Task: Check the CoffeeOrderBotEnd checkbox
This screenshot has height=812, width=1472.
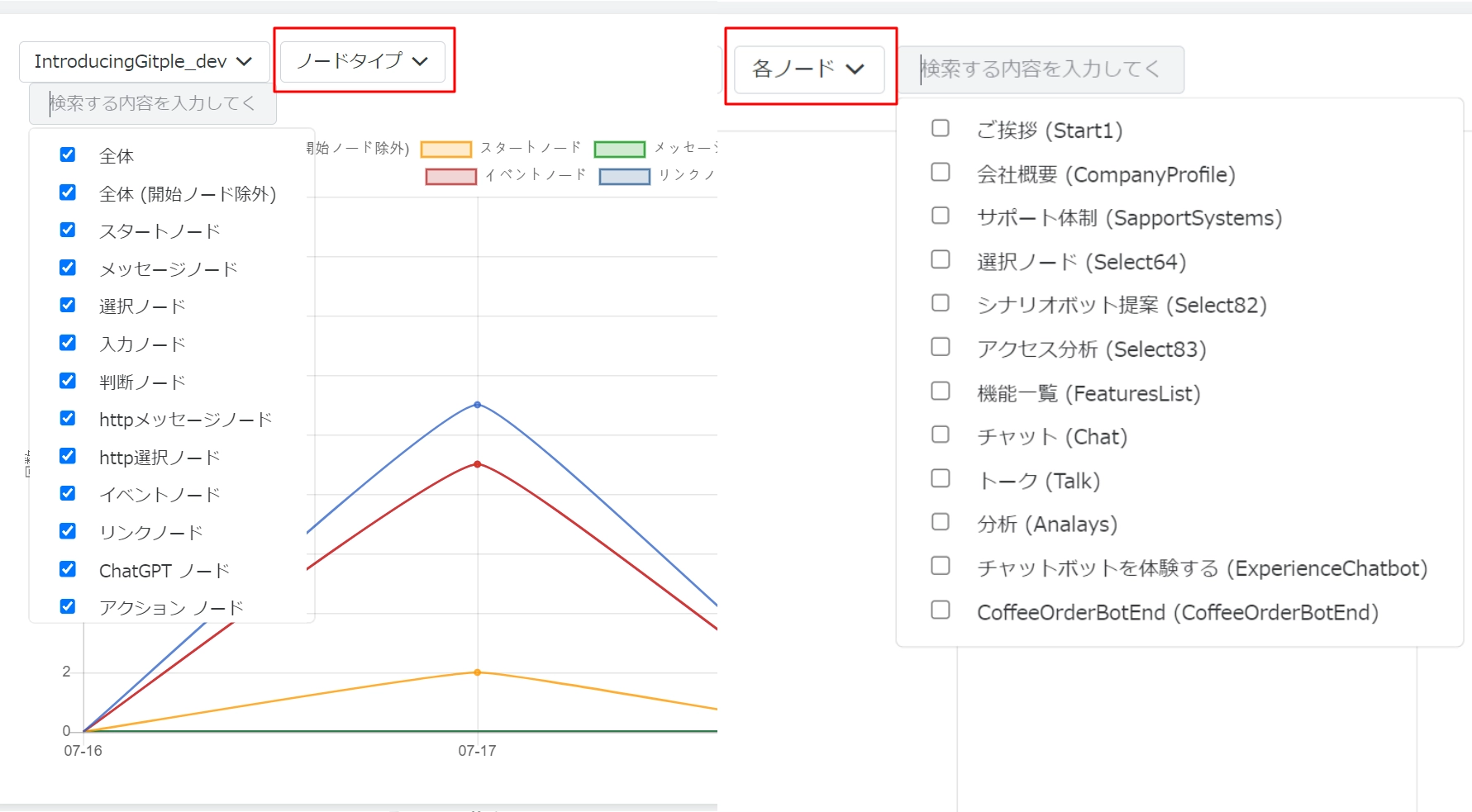Action: coord(941,610)
